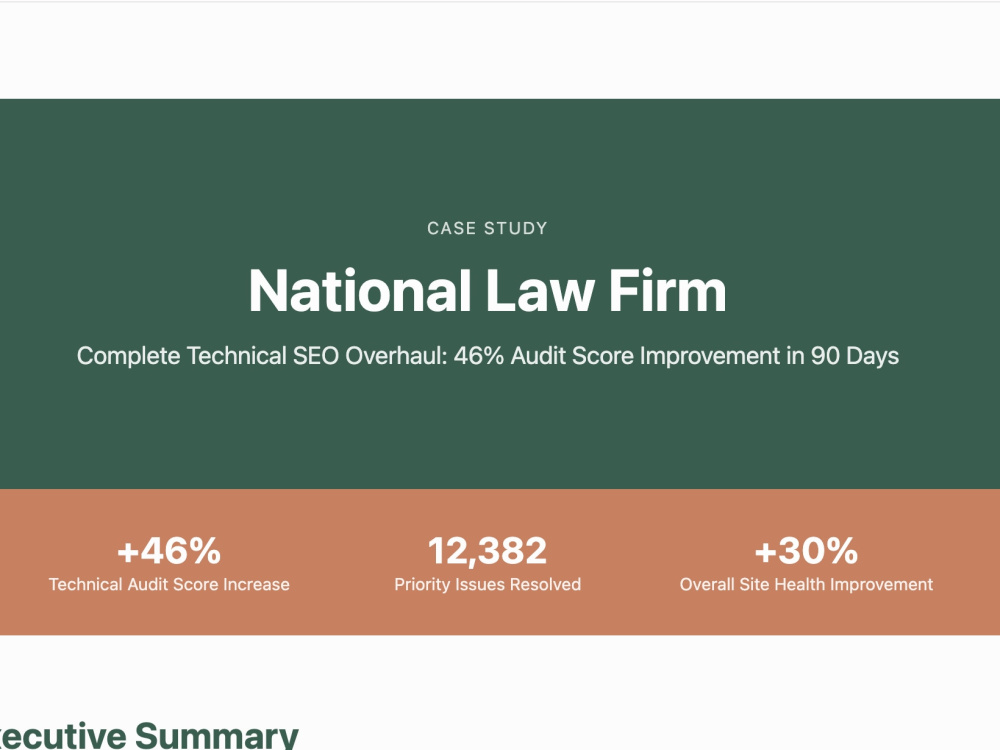Click 'Priority Issues Resolved' label
Image resolution: width=1000 pixels, height=750 pixels.
pyautogui.click(x=487, y=584)
